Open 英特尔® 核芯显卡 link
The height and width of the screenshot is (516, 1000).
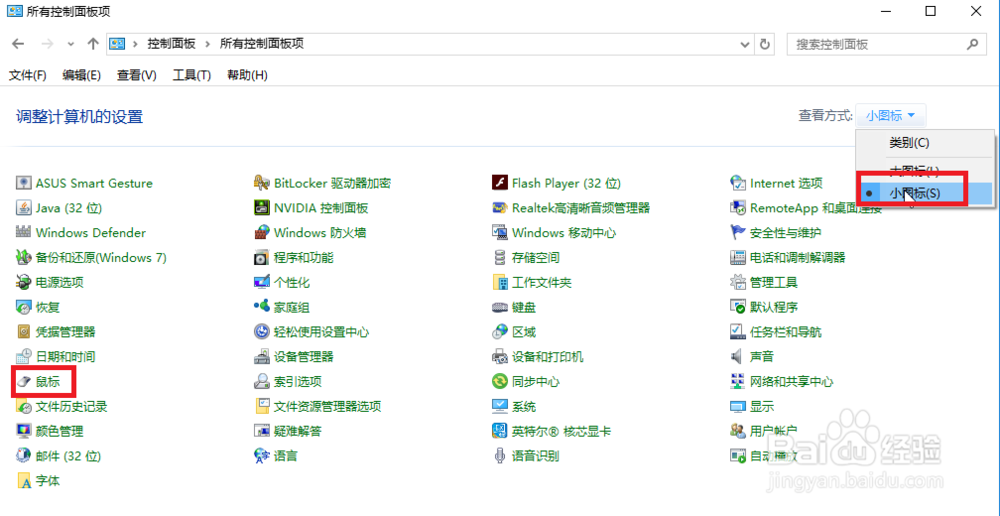tap(561, 431)
